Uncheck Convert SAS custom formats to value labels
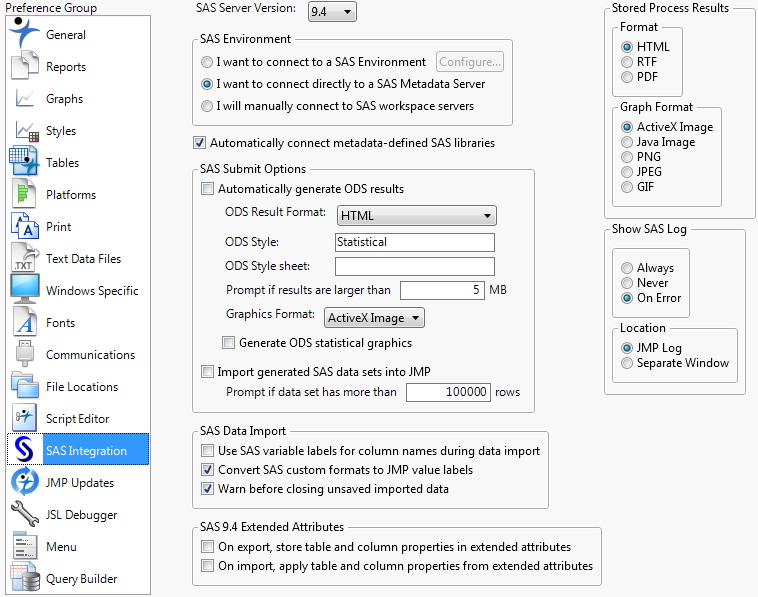Image resolution: width=758 pixels, height=597 pixels. point(207,469)
